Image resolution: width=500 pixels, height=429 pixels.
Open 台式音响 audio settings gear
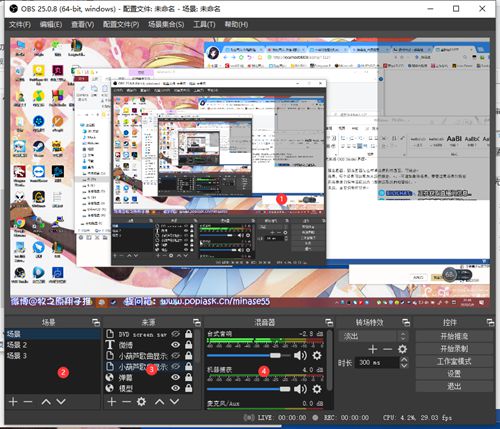pyautogui.click(x=317, y=356)
